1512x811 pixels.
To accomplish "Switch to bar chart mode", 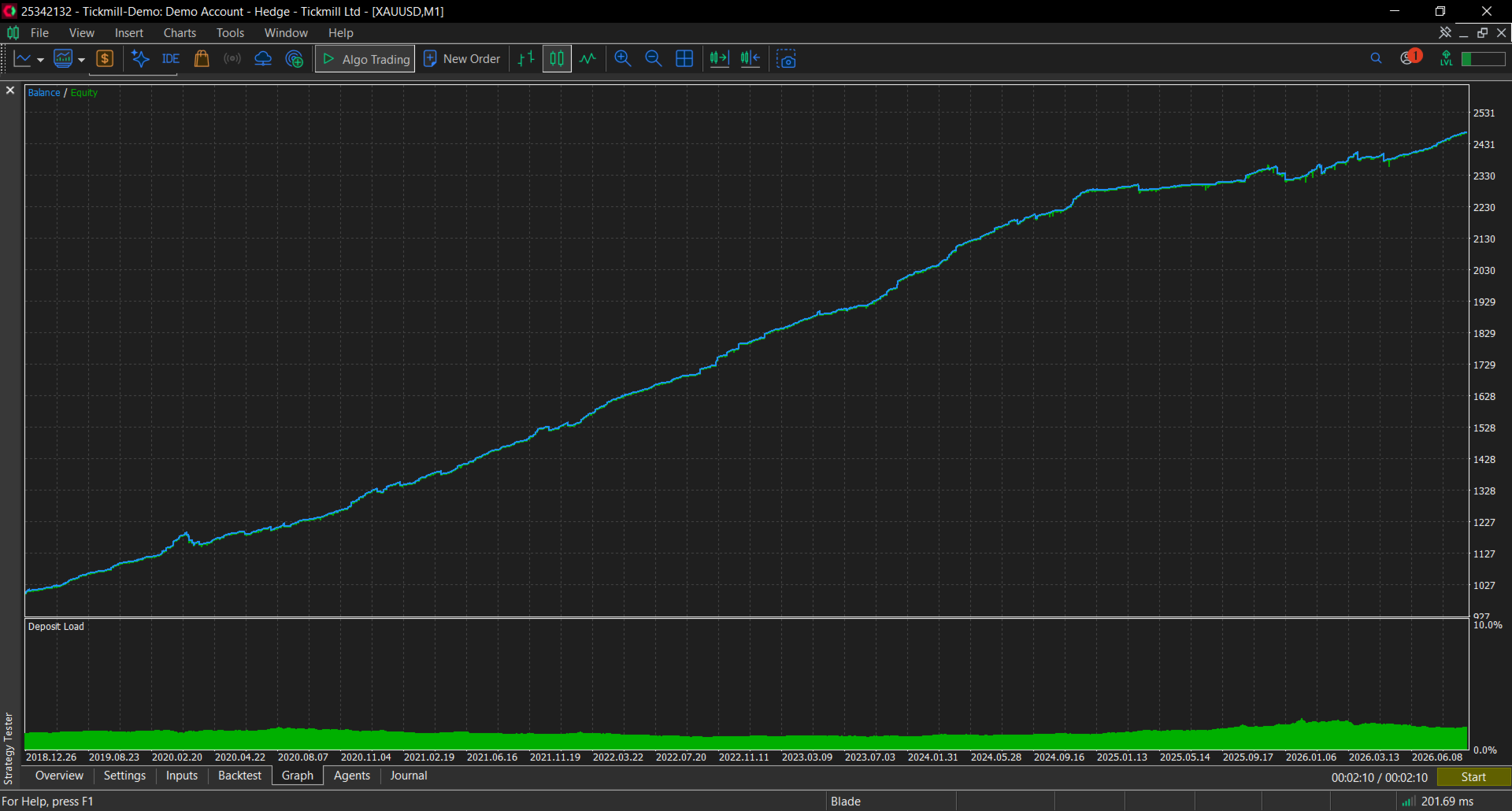I will [x=526, y=59].
